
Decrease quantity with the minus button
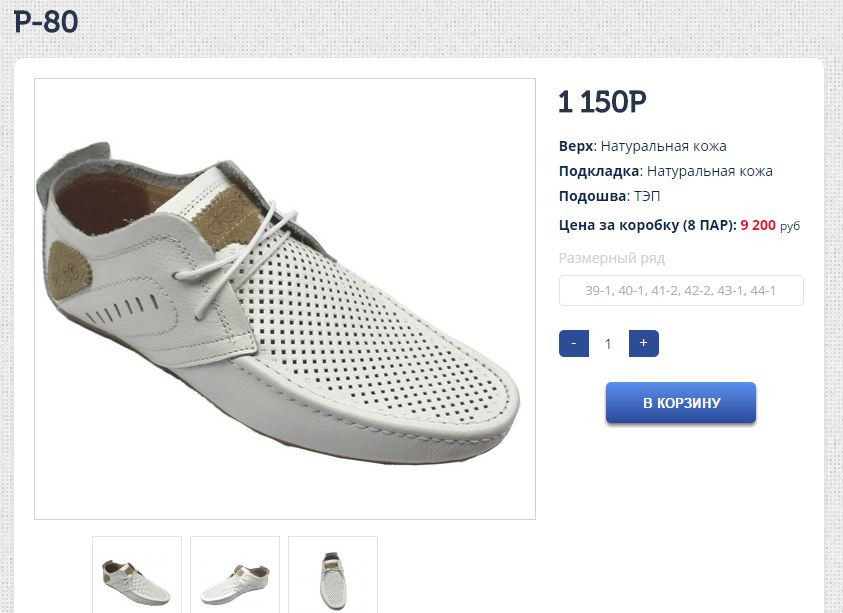(573, 344)
